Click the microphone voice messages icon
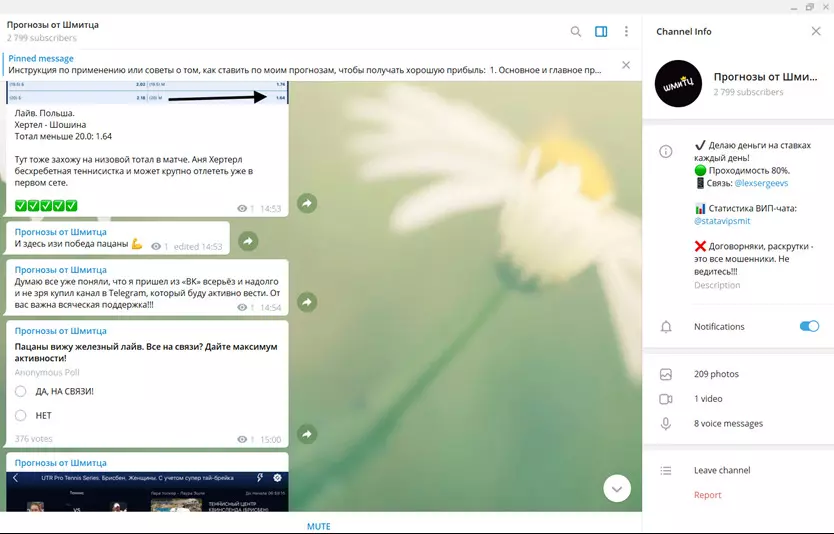The height and width of the screenshot is (534, 834). tap(665, 423)
